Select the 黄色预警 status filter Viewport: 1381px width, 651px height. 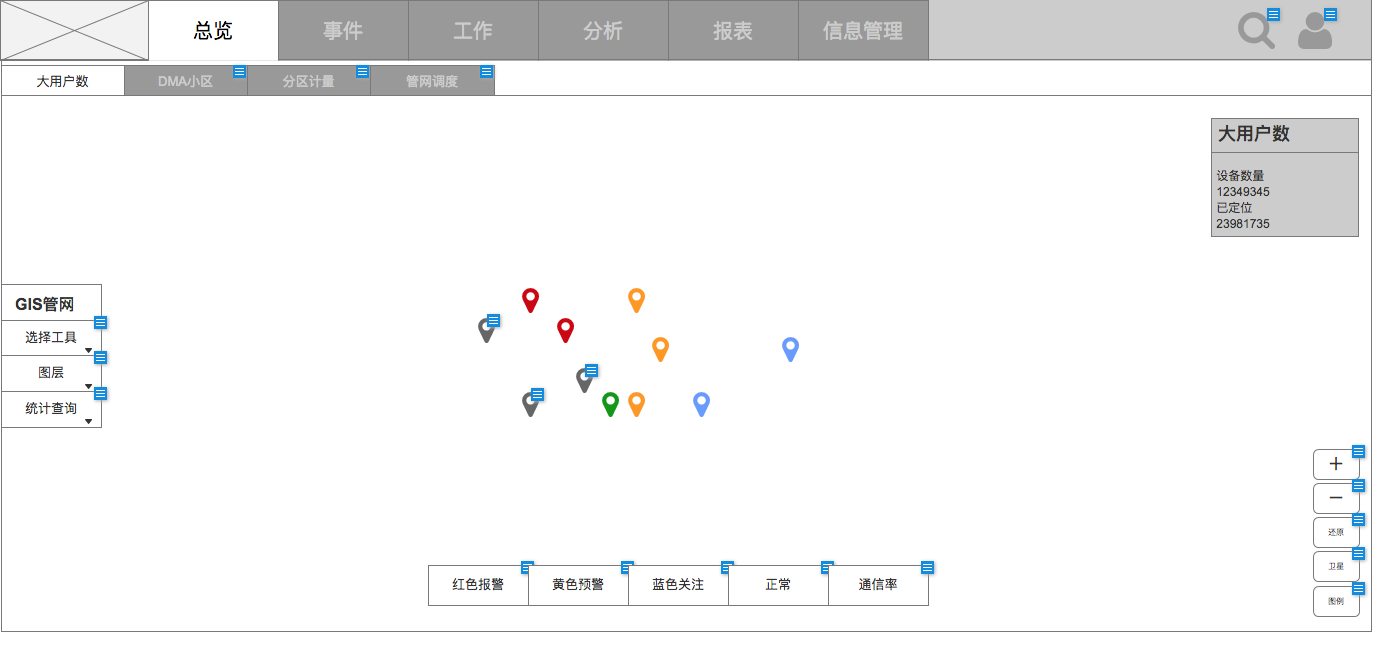[578, 585]
